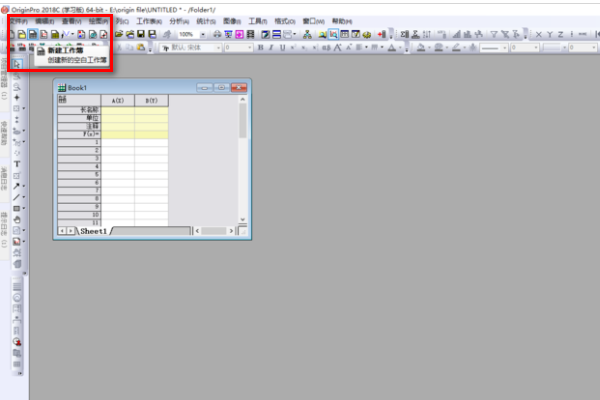The height and width of the screenshot is (400, 600).
Task: Click the Increase Font Size icon
Action: [x=338, y=47]
